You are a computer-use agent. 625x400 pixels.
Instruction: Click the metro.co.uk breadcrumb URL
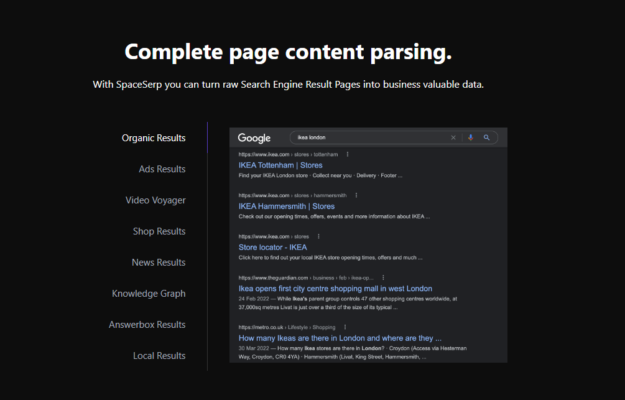coord(287,327)
